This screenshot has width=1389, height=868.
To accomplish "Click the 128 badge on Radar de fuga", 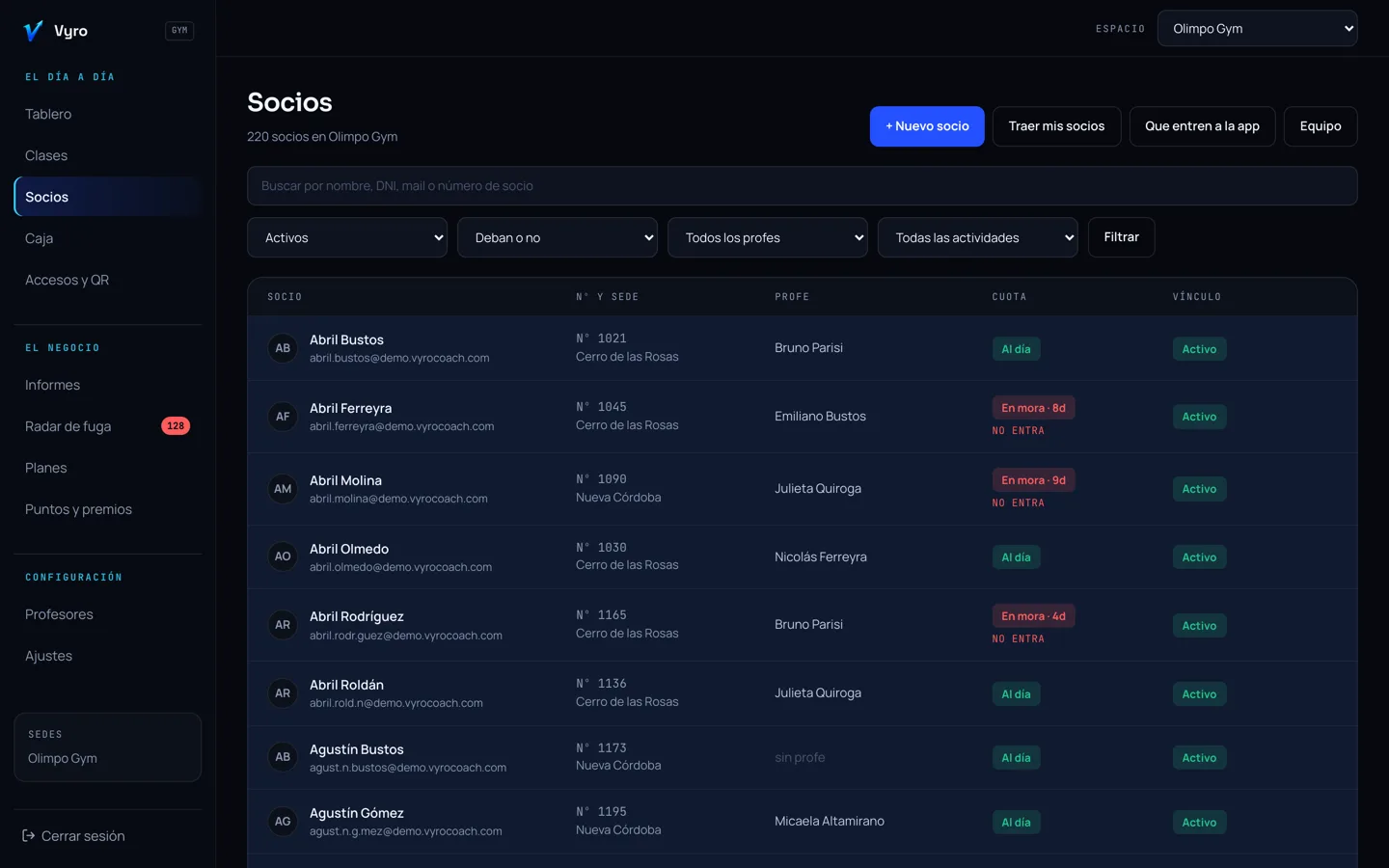I will point(176,426).
